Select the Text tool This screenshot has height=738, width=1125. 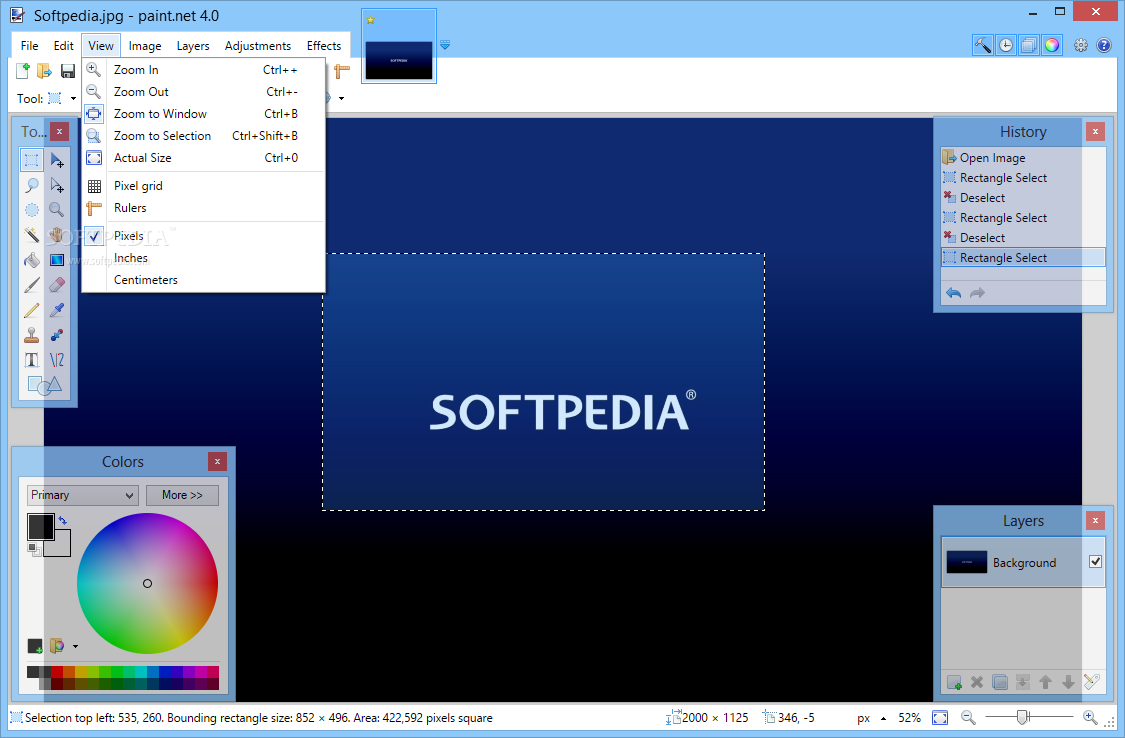[x=32, y=360]
